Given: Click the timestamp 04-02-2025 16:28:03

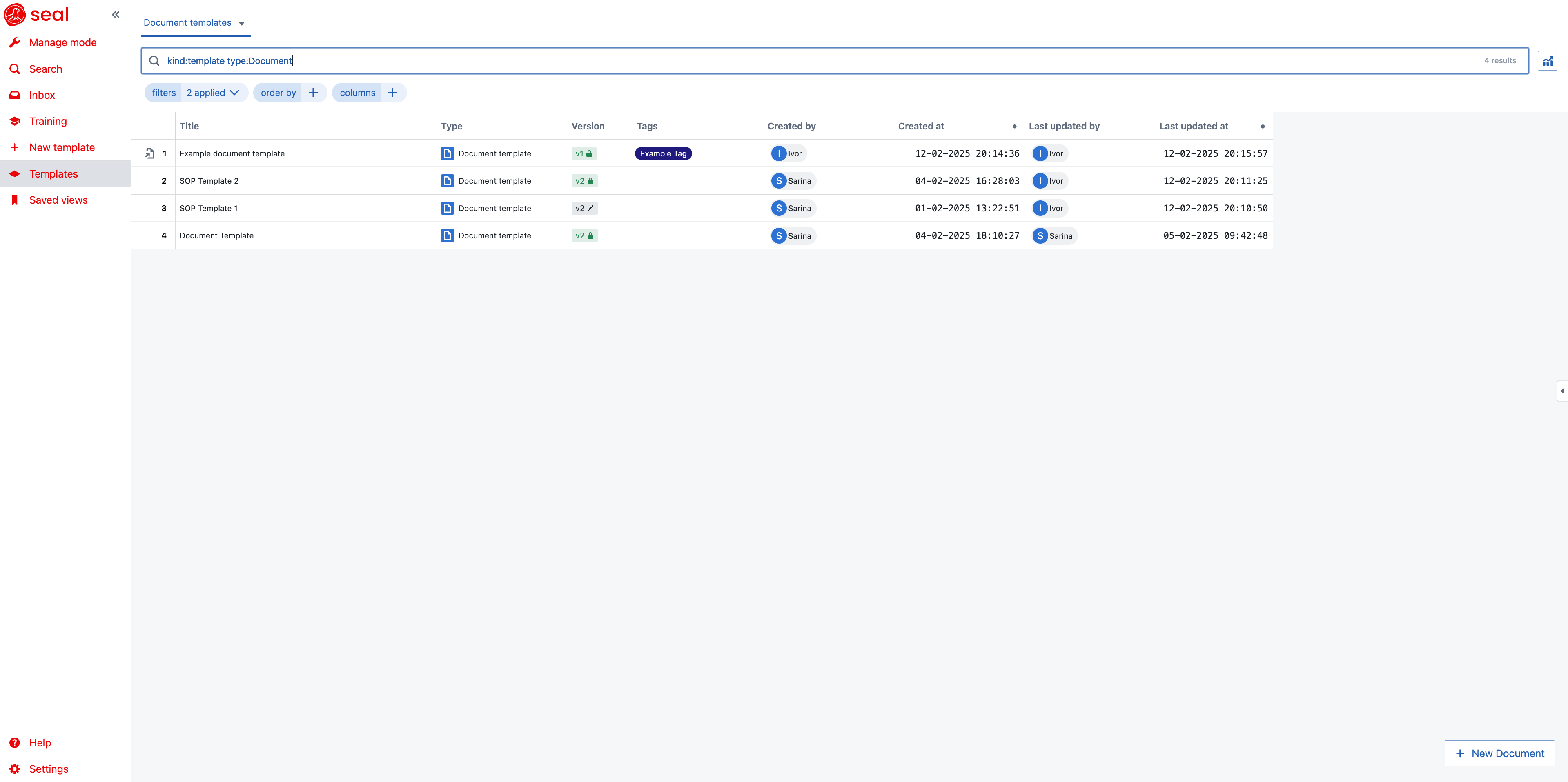Looking at the screenshot, I should (967, 181).
